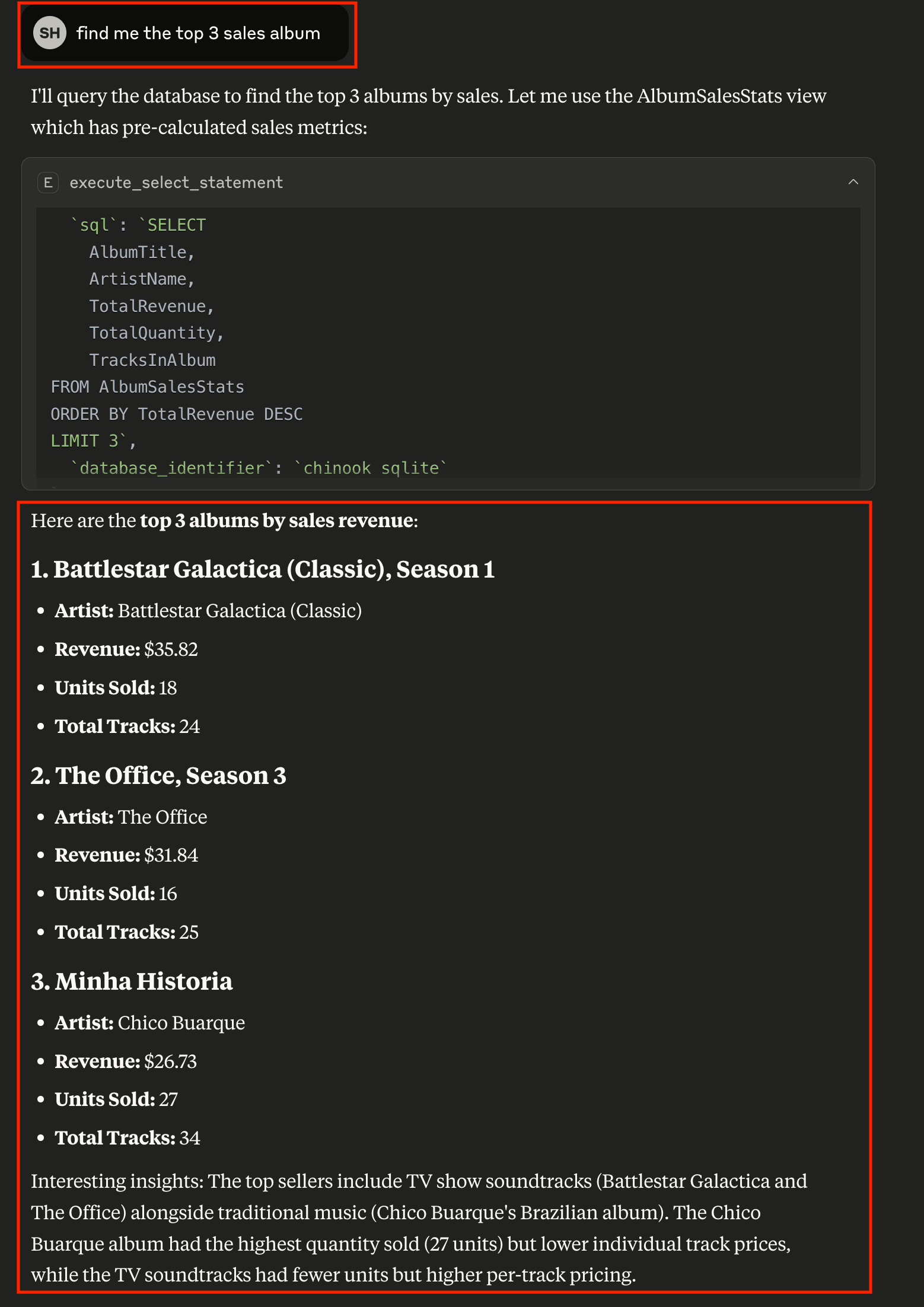Viewport: 924px width, 1307px height.
Task: Click 'Artist: The Office' bullet
Action: click(x=130, y=817)
